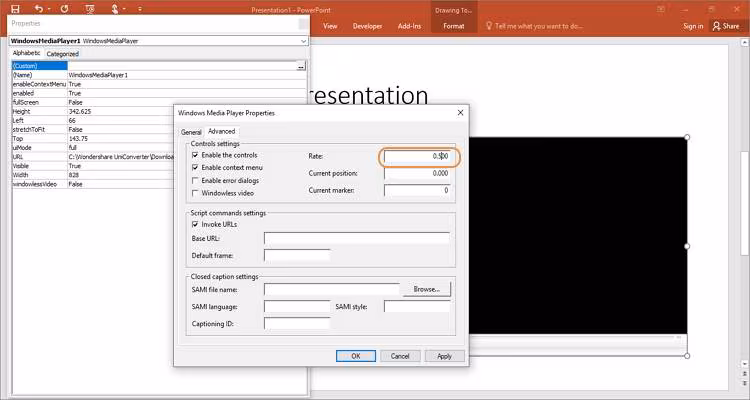Click the Current position field

coord(417,174)
